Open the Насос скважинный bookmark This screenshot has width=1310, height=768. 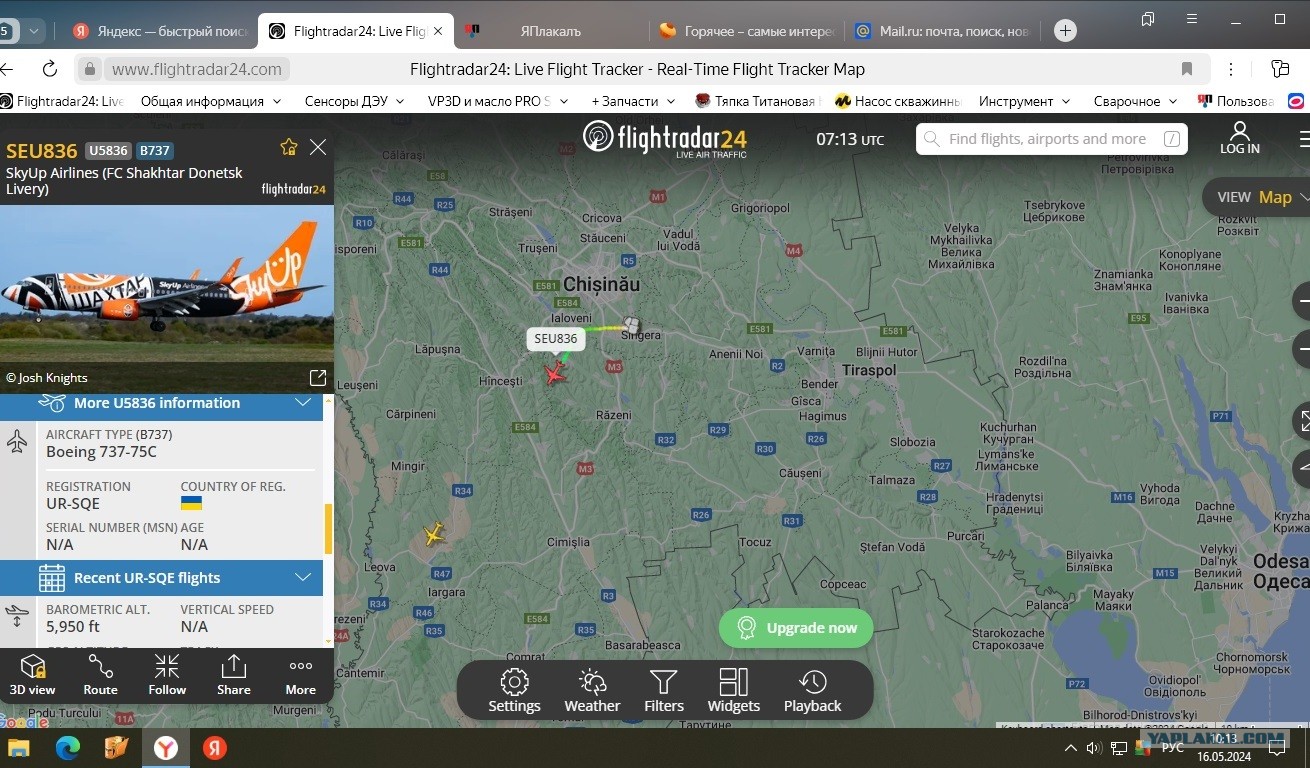click(898, 101)
